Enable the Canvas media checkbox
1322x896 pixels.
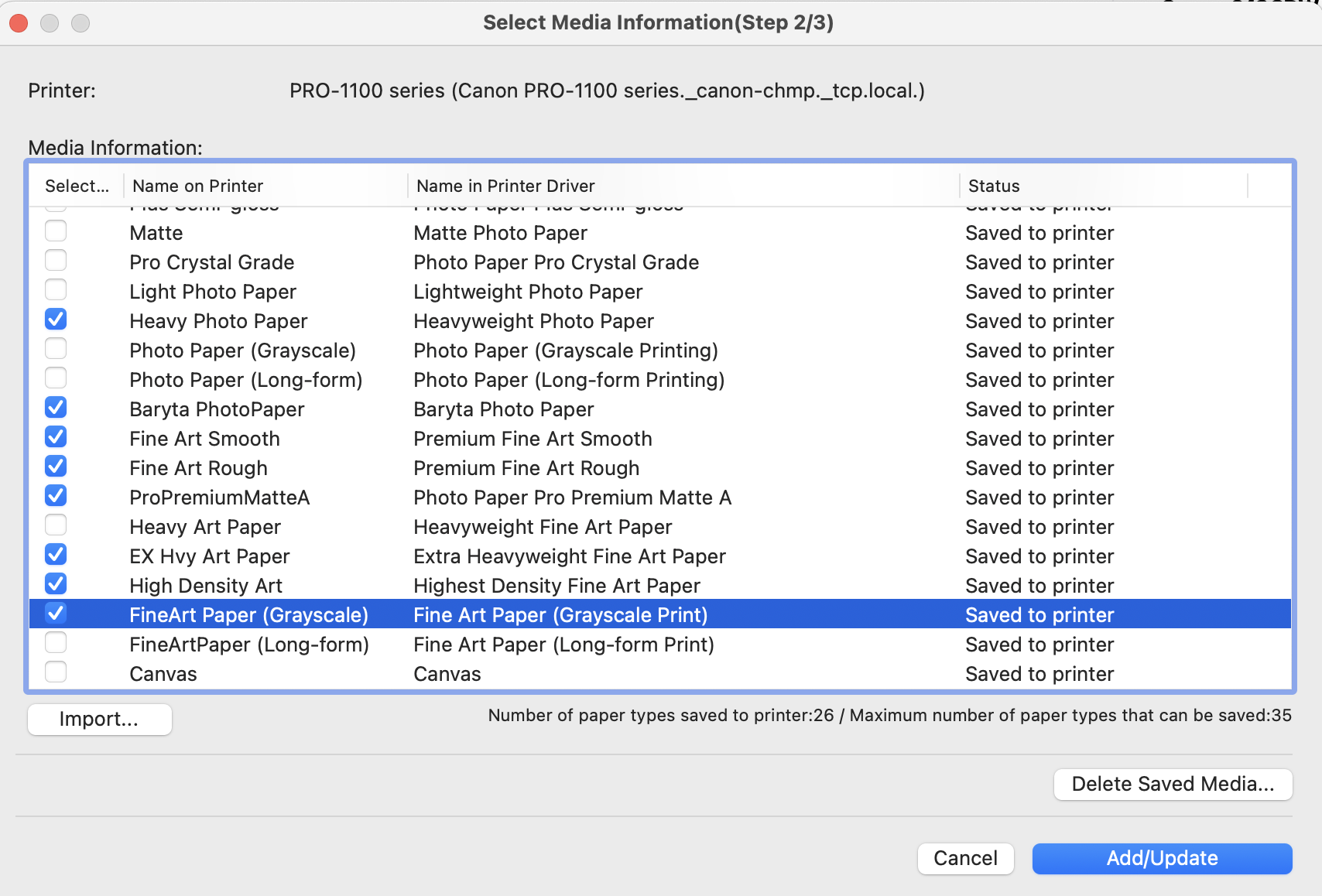tap(55, 672)
